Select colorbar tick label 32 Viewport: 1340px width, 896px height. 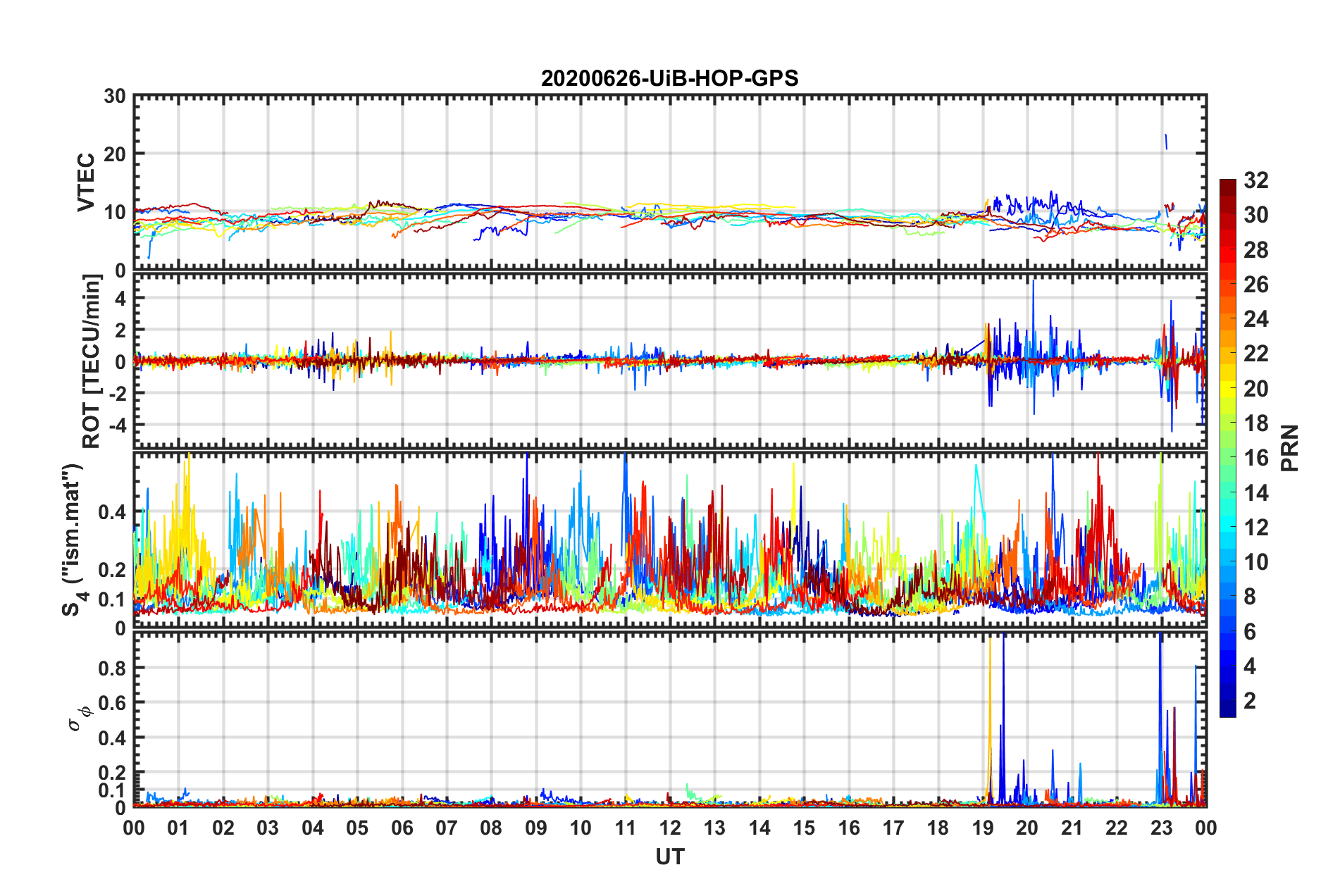tap(1255, 180)
